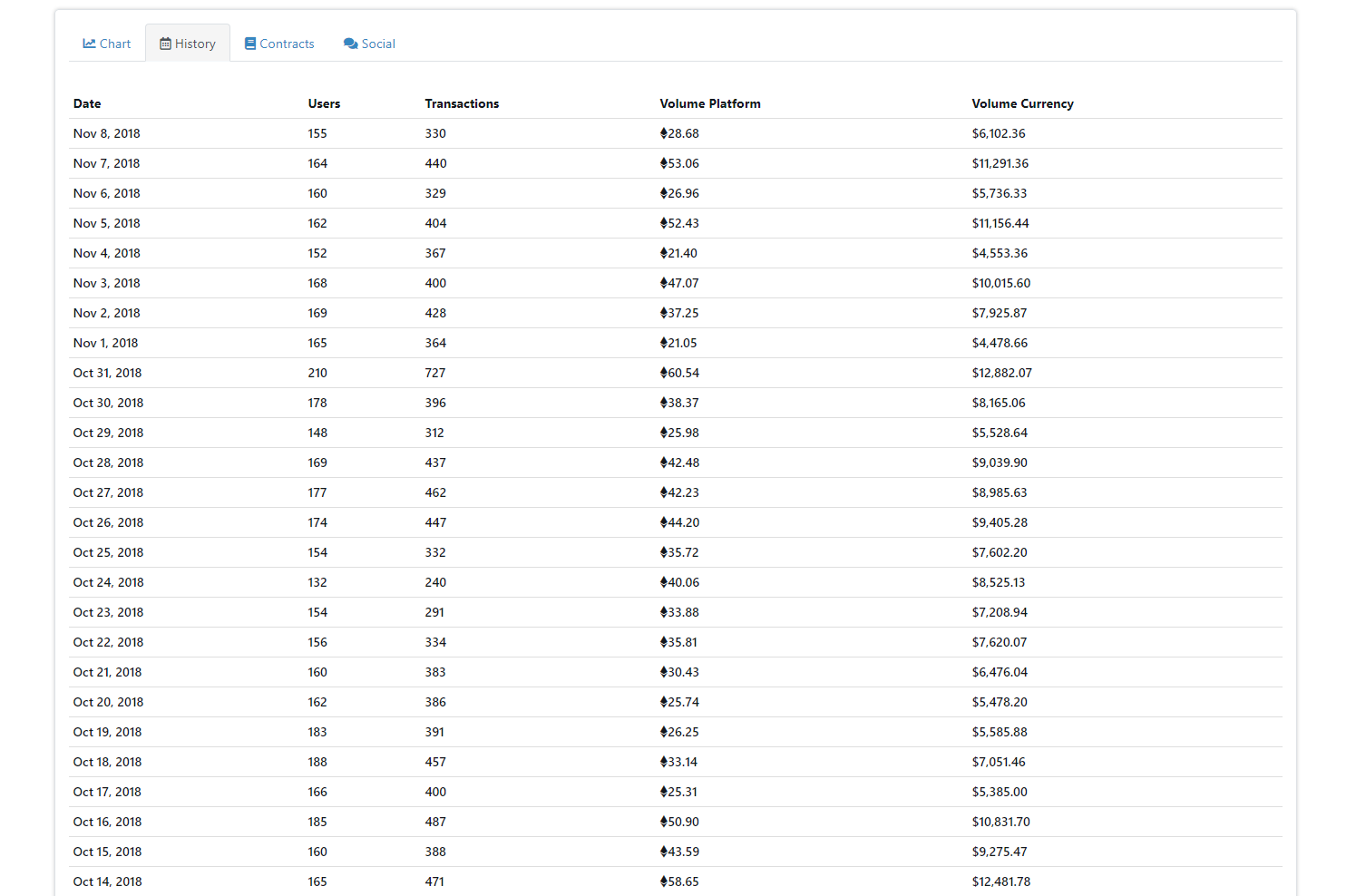Click the currency volume $11,291.36
The height and width of the screenshot is (896, 1356).
1000,163
